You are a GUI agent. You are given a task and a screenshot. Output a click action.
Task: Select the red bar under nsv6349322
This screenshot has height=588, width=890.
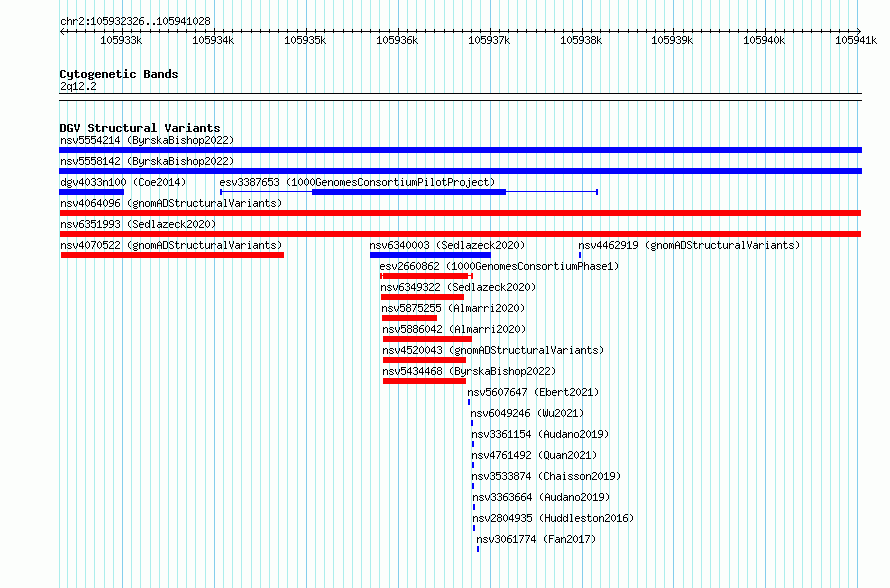click(x=422, y=297)
